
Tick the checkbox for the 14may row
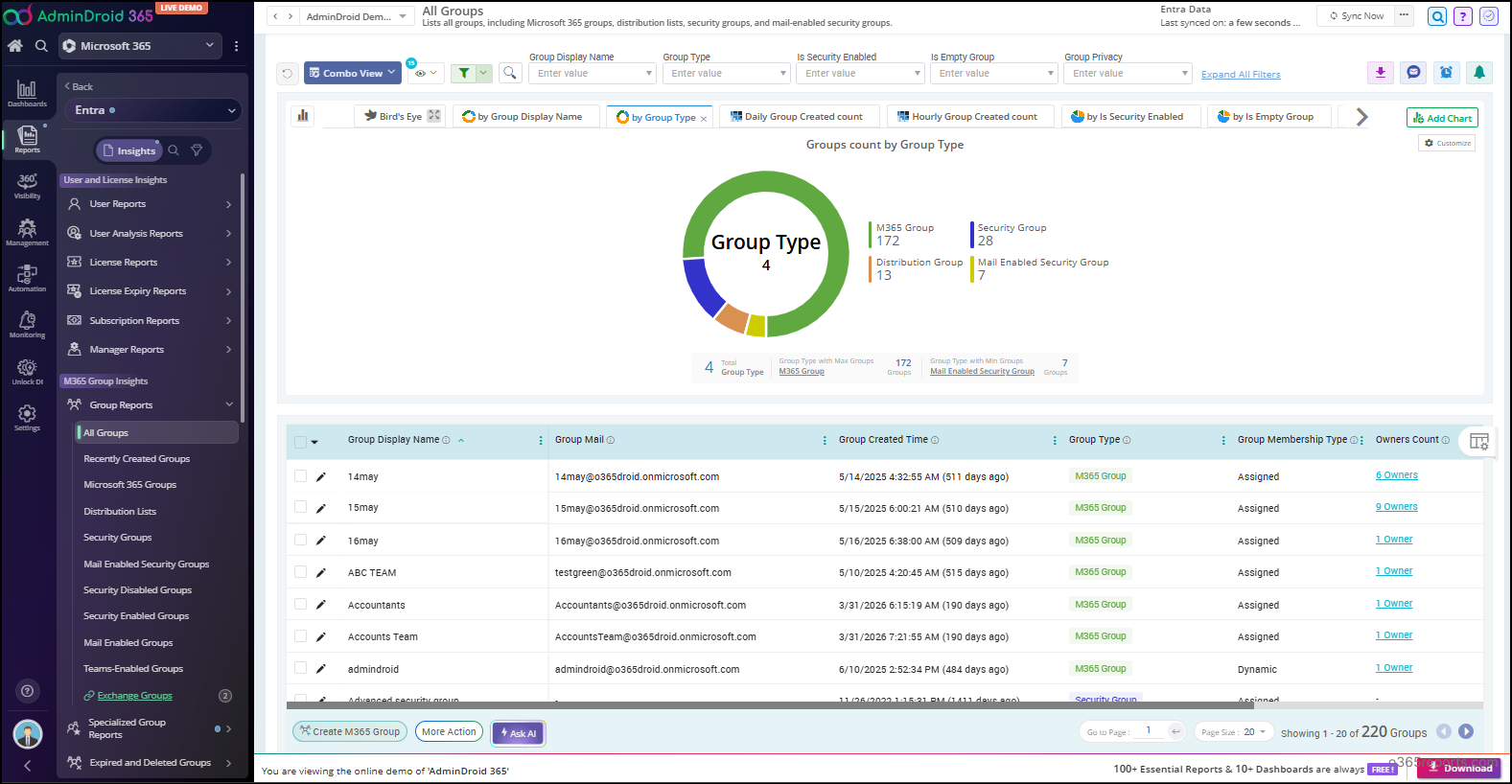(300, 475)
